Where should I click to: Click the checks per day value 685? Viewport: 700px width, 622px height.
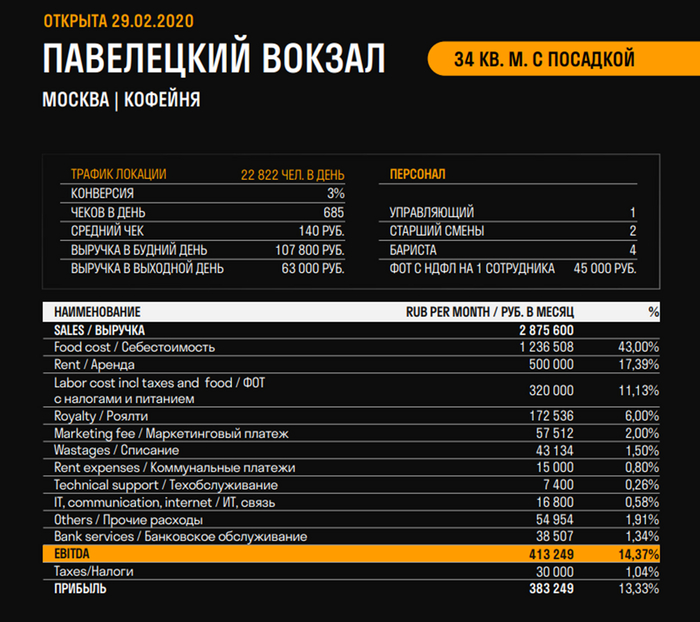333,212
